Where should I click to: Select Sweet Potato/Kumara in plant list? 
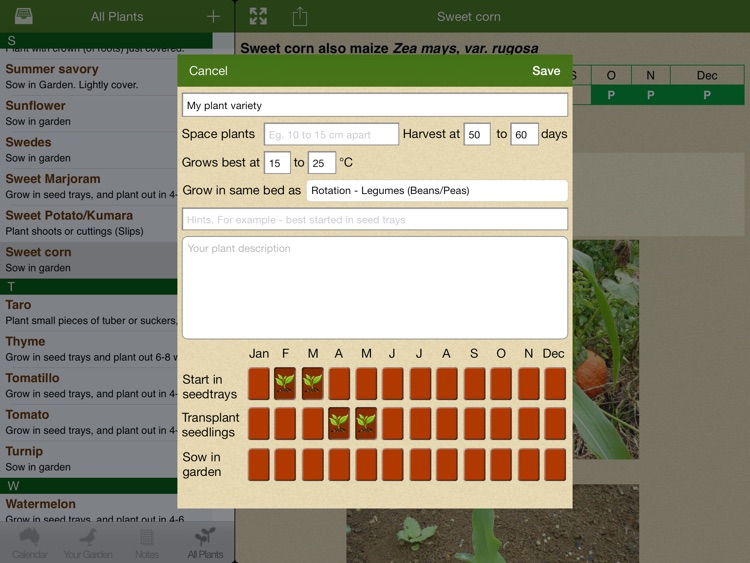[88, 223]
